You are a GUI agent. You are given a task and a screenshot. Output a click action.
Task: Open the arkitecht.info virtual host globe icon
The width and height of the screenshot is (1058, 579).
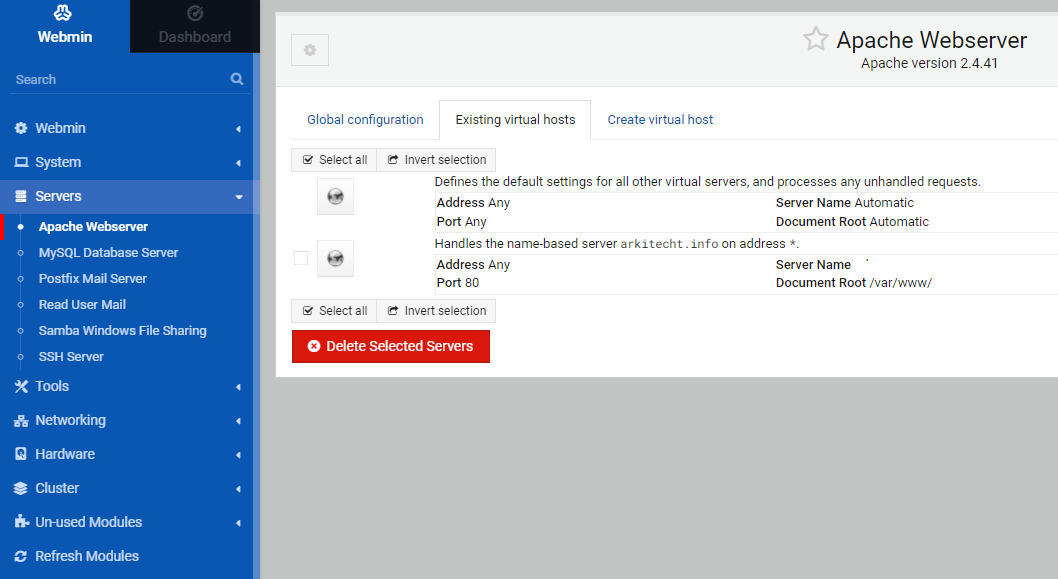335,258
